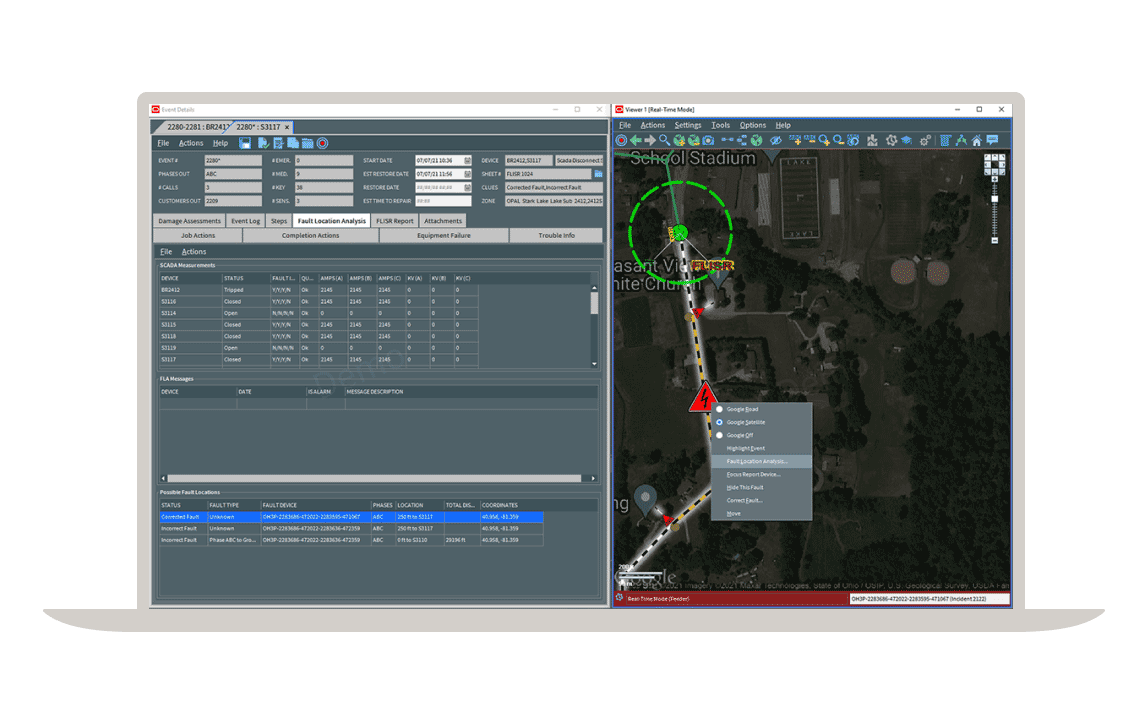Close the 2280* : S3117 tab
The height and width of the screenshot is (724, 1148).
pyautogui.click(x=287, y=127)
